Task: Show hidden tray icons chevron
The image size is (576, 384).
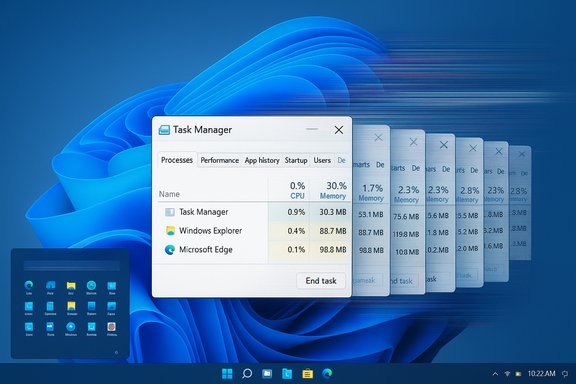Action: (x=495, y=374)
